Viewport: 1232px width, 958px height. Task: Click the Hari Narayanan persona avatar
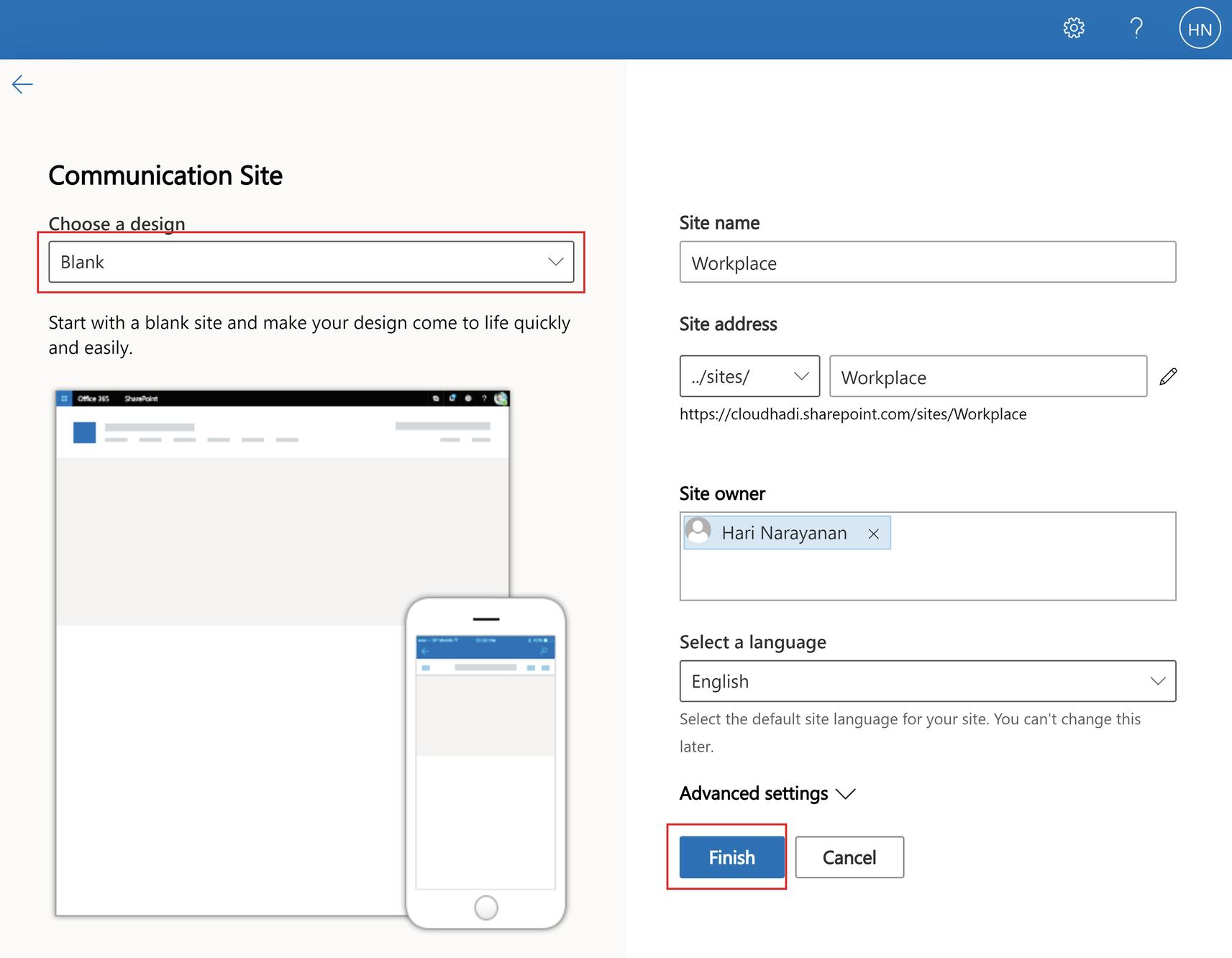coord(698,532)
